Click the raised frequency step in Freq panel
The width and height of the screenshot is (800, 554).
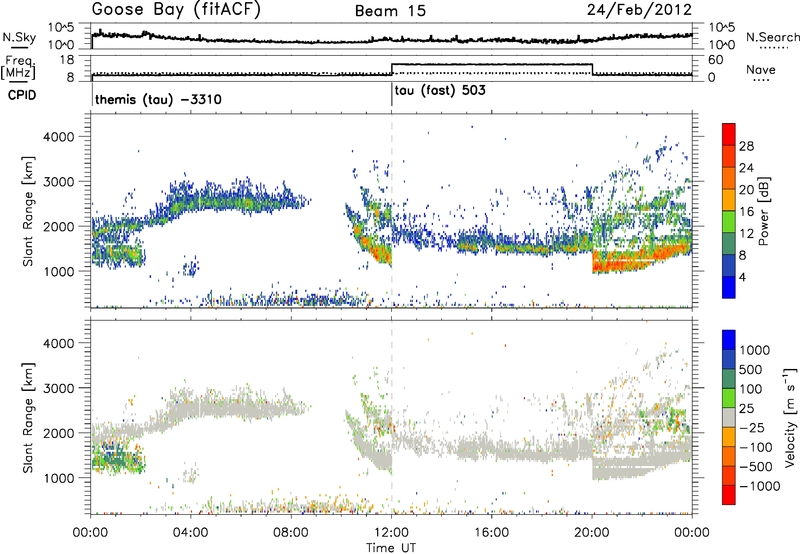pyautogui.click(x=492, y=64)
